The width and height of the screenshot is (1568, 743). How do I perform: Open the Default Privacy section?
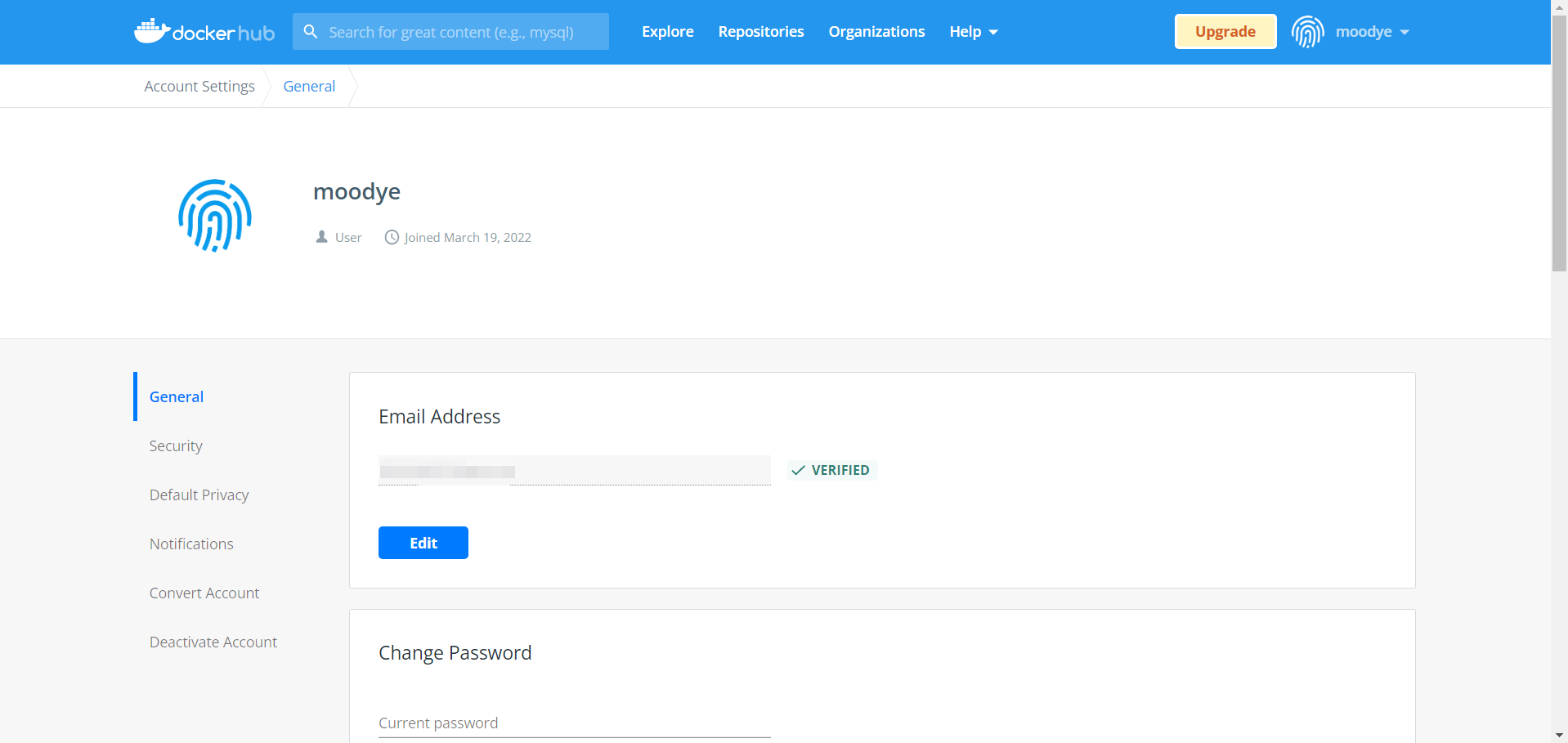[x=199, y=495]
